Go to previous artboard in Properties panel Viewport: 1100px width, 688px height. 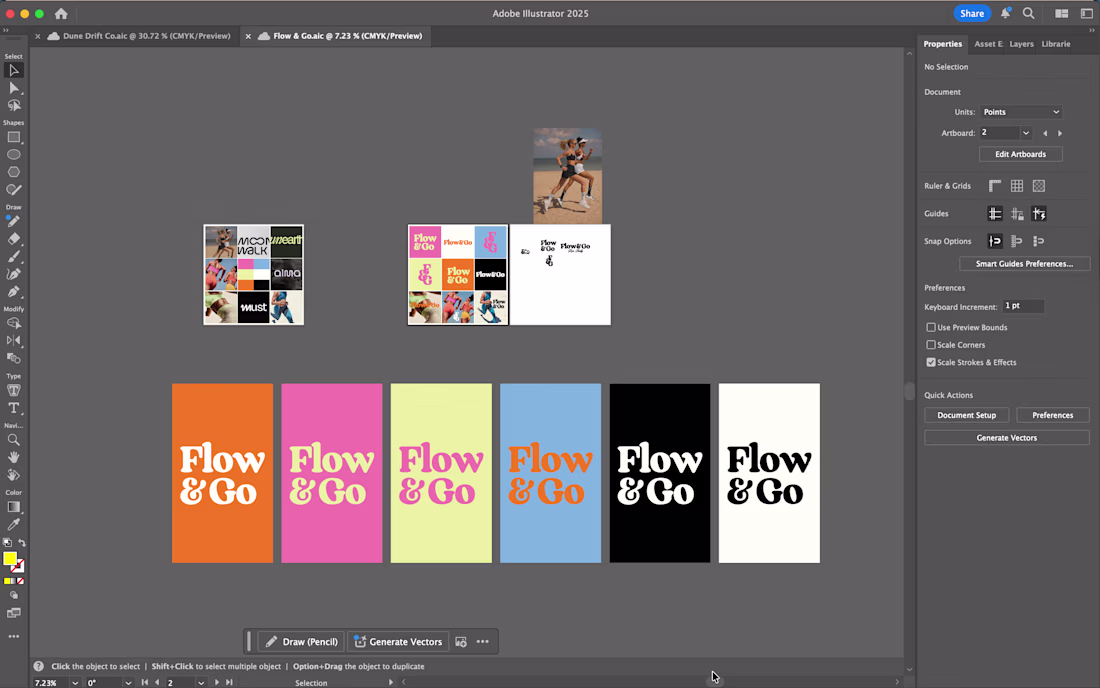click(x=1045, y=133)
